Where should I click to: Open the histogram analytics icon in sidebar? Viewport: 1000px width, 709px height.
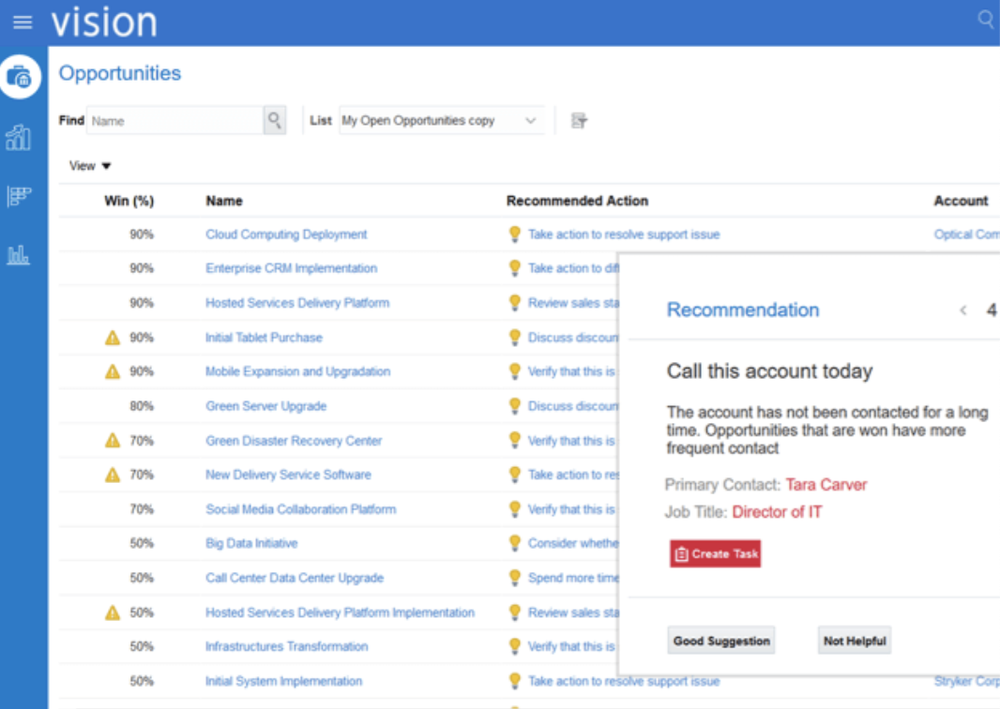[20, 255]
